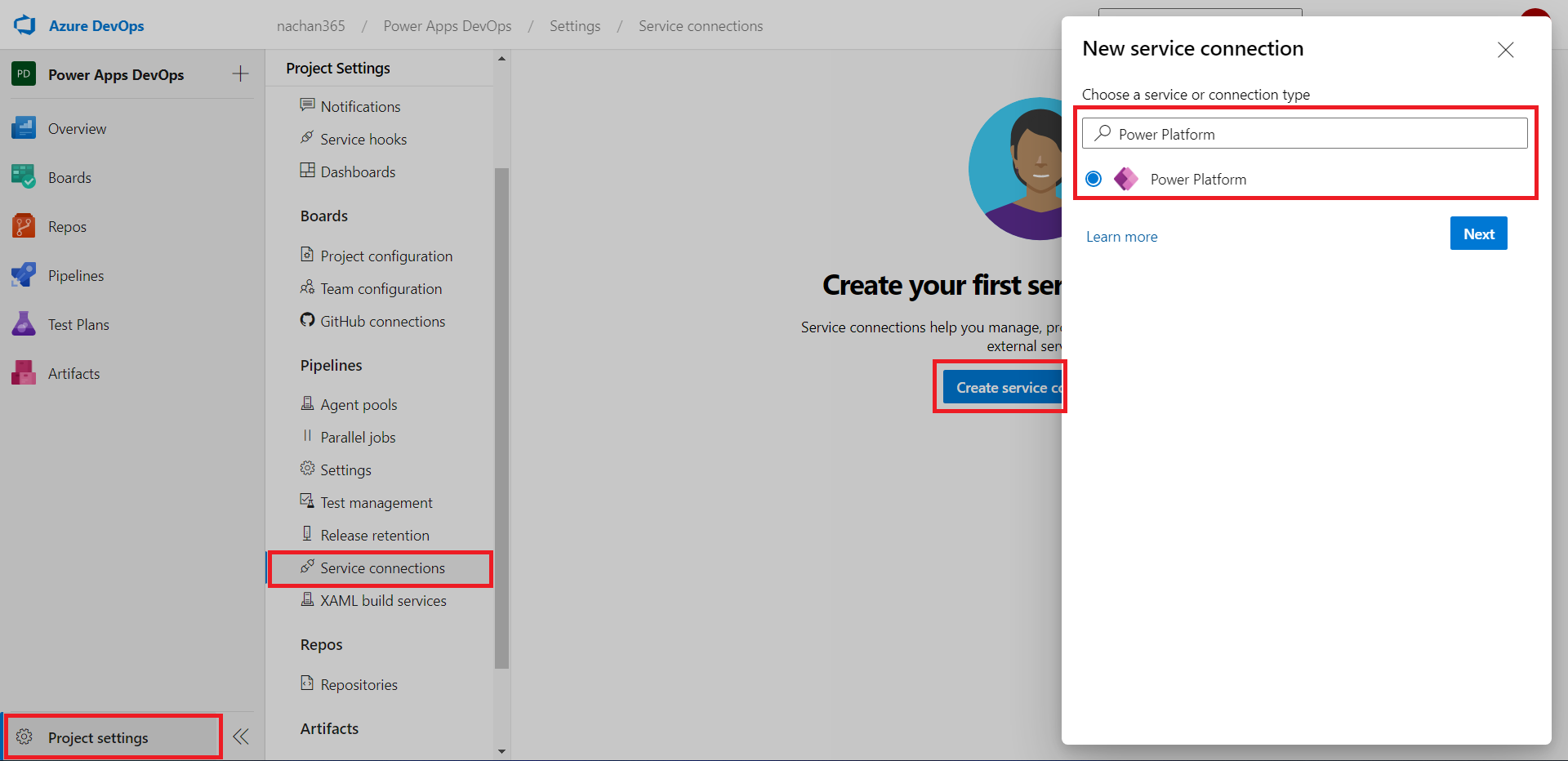1568x761 pixels.
Task: Open Project settings at bottom left
Action: pos(98,737)
